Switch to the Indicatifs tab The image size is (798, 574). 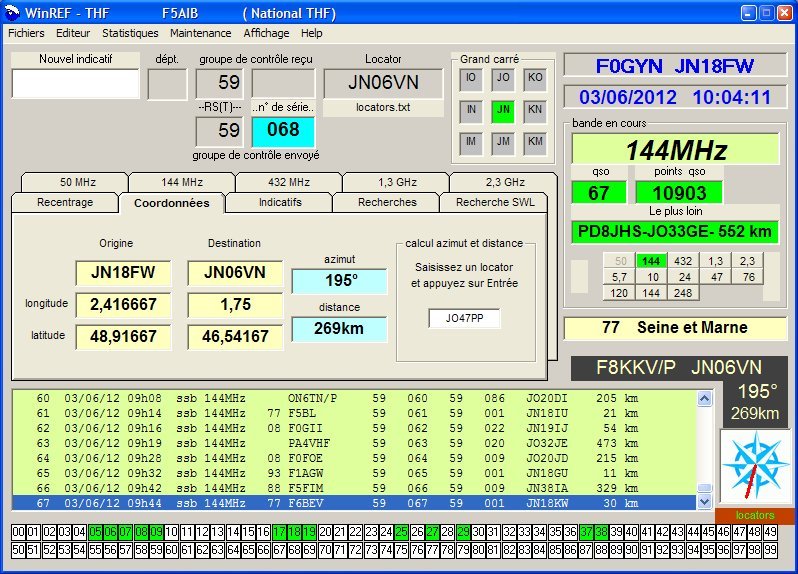point(280,202)
